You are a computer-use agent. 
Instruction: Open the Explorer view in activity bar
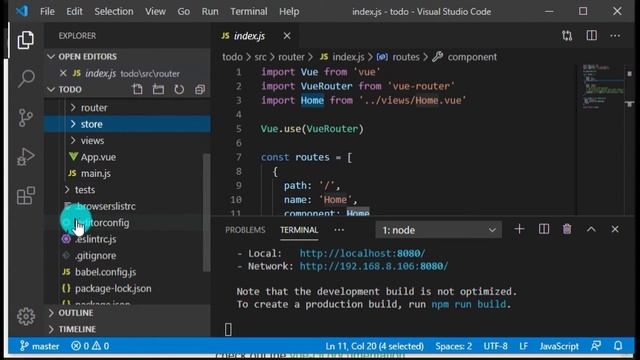click(25, 40)
